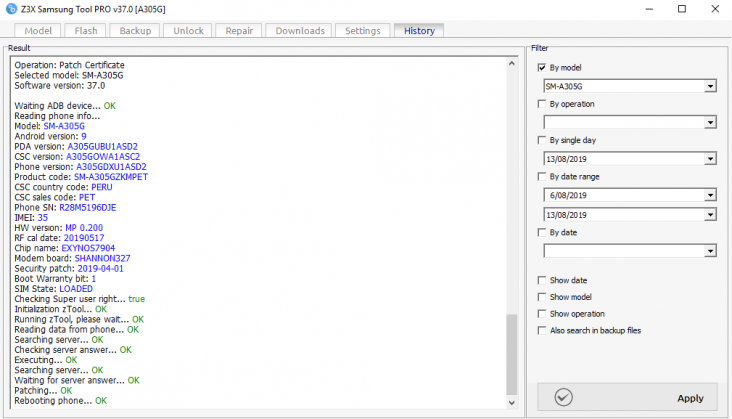Click the CSC version A305GOWA1ASC2 value

coord(103,157)
